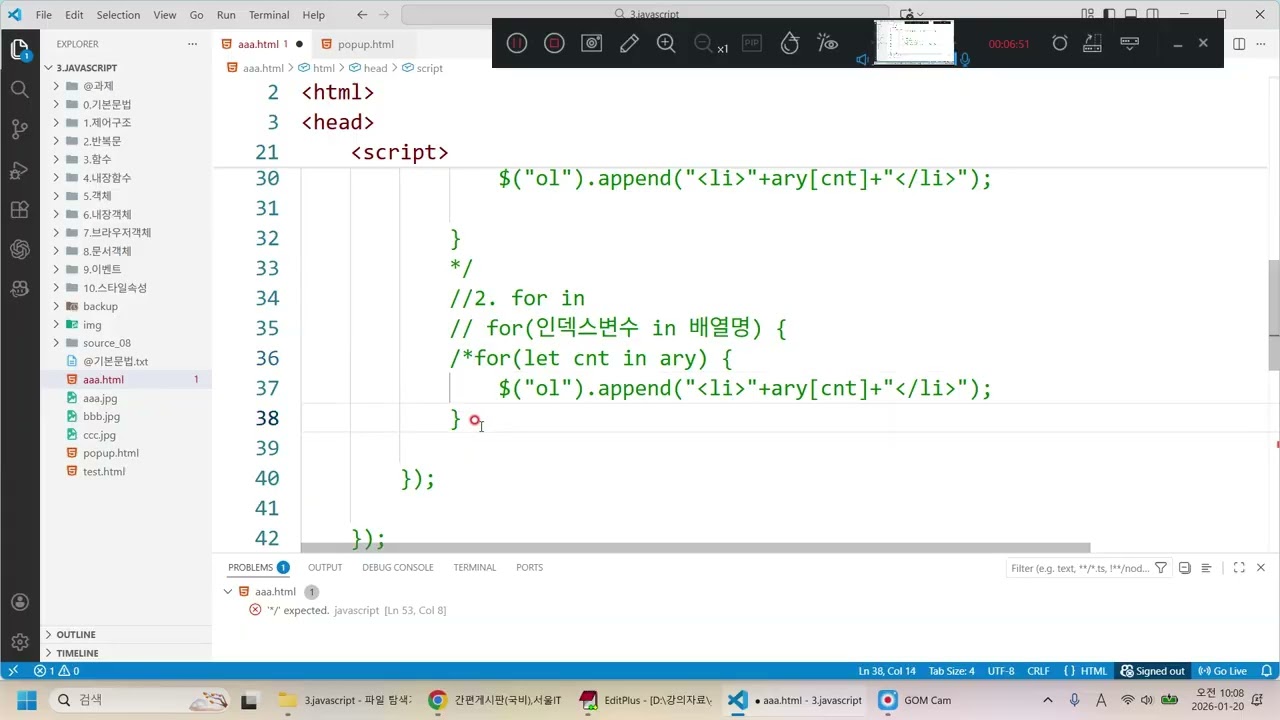Open the GOM Cam scheduled recording alarm icon
The height and width of the screenshot is (720, 1280).
pyautogui.click(x=1060, y=43)
